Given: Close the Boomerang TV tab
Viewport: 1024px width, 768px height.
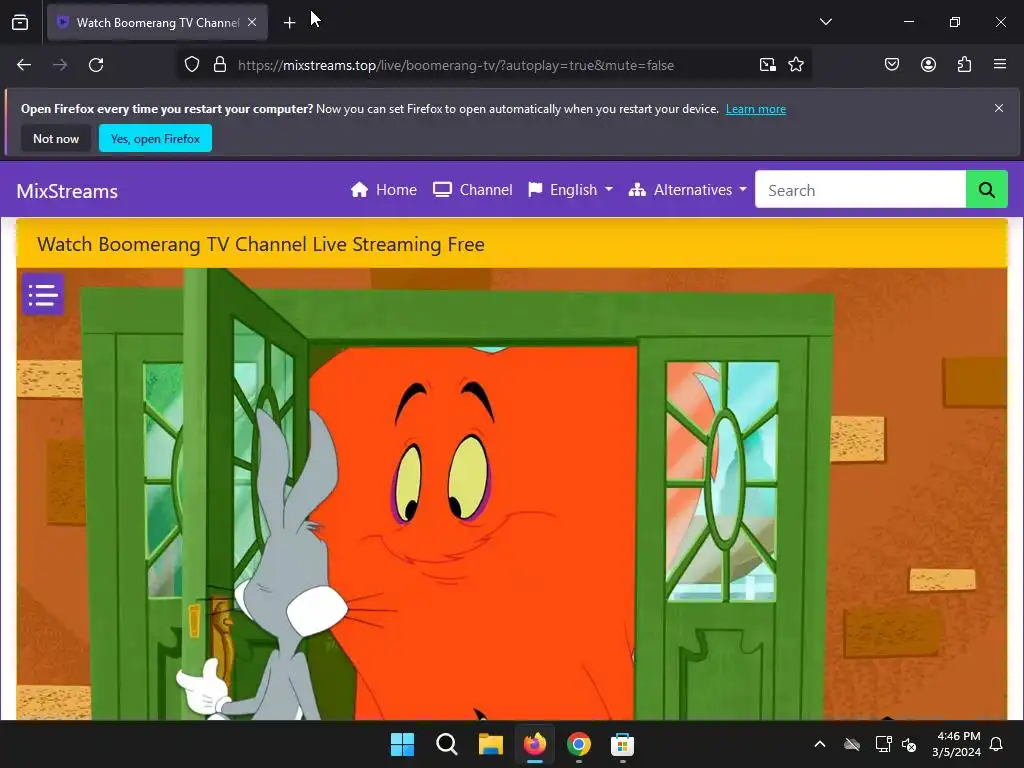Looking at the screenshot, I should tap(252, 22).
